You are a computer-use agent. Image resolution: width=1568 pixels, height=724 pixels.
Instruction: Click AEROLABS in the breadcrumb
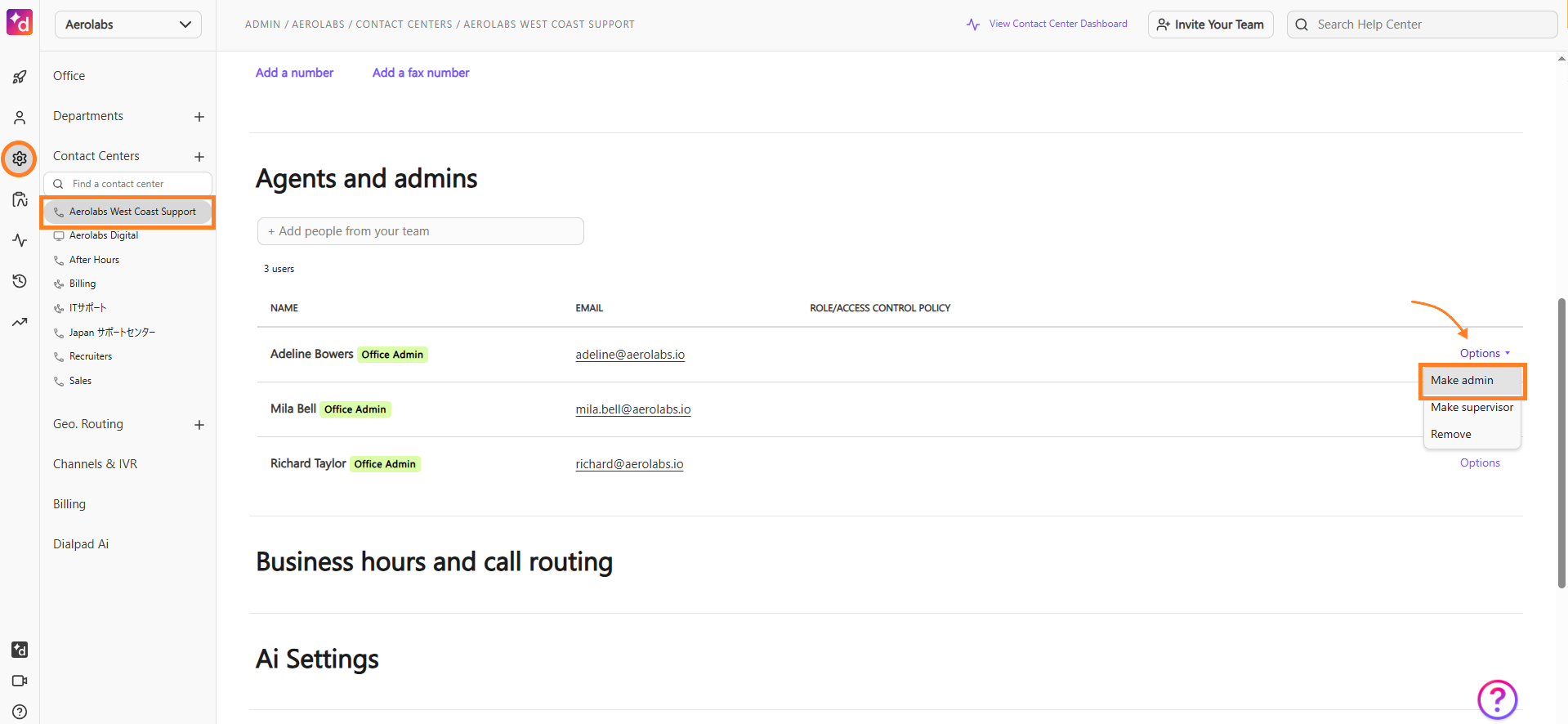pyautogui.click(x=318, y=25)
